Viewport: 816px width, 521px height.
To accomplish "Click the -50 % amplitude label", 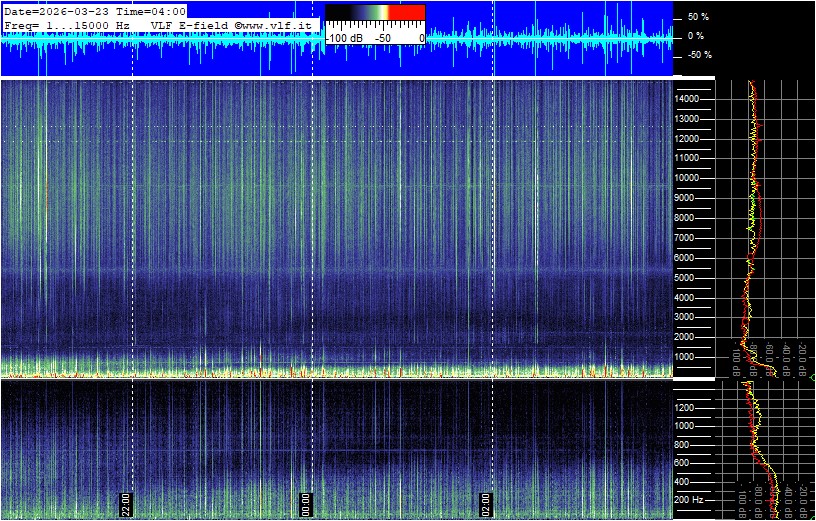I will 698,55.
